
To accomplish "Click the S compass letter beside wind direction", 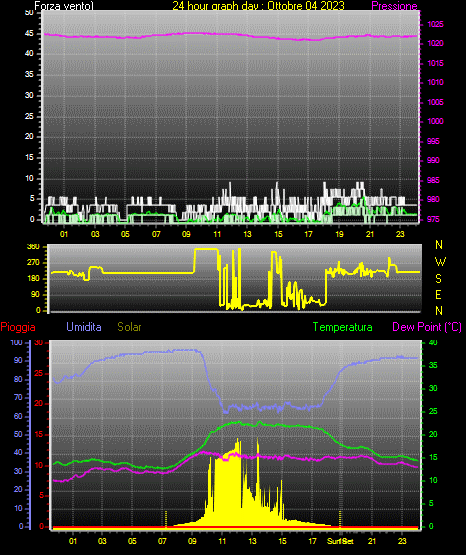I will 438,279.
